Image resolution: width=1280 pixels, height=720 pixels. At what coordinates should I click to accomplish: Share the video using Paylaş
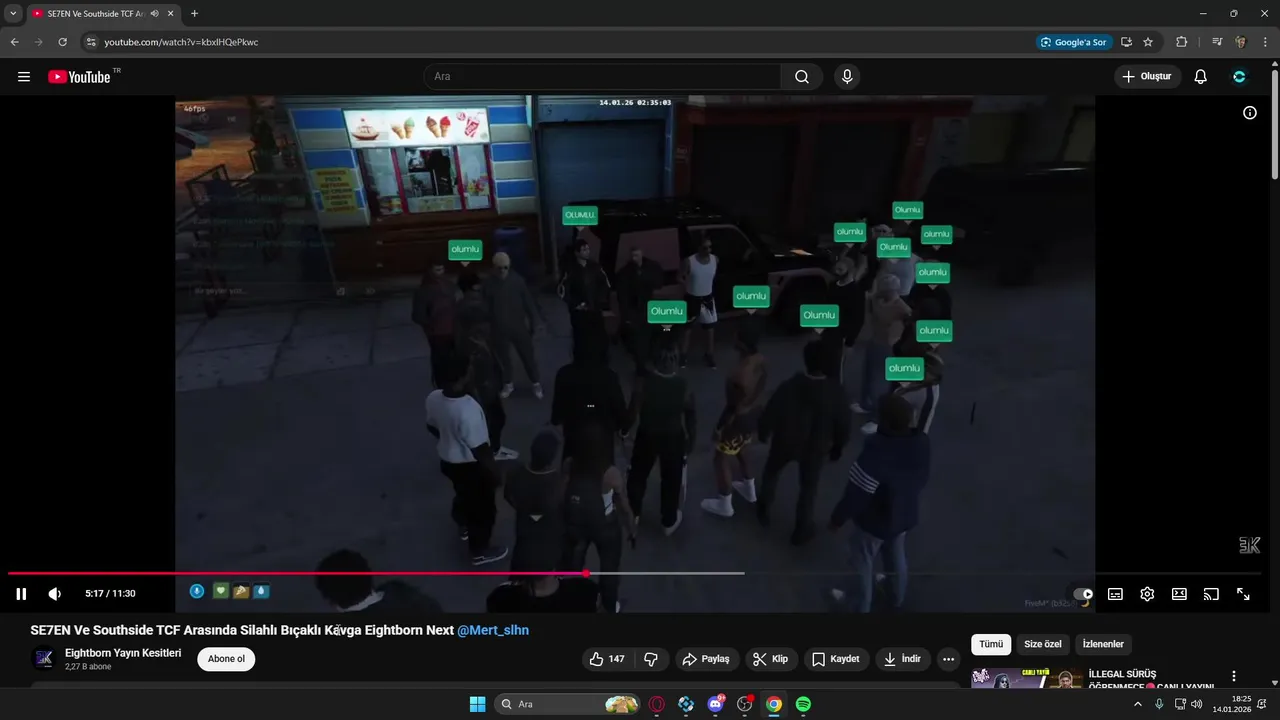click(x=705, y=659)
